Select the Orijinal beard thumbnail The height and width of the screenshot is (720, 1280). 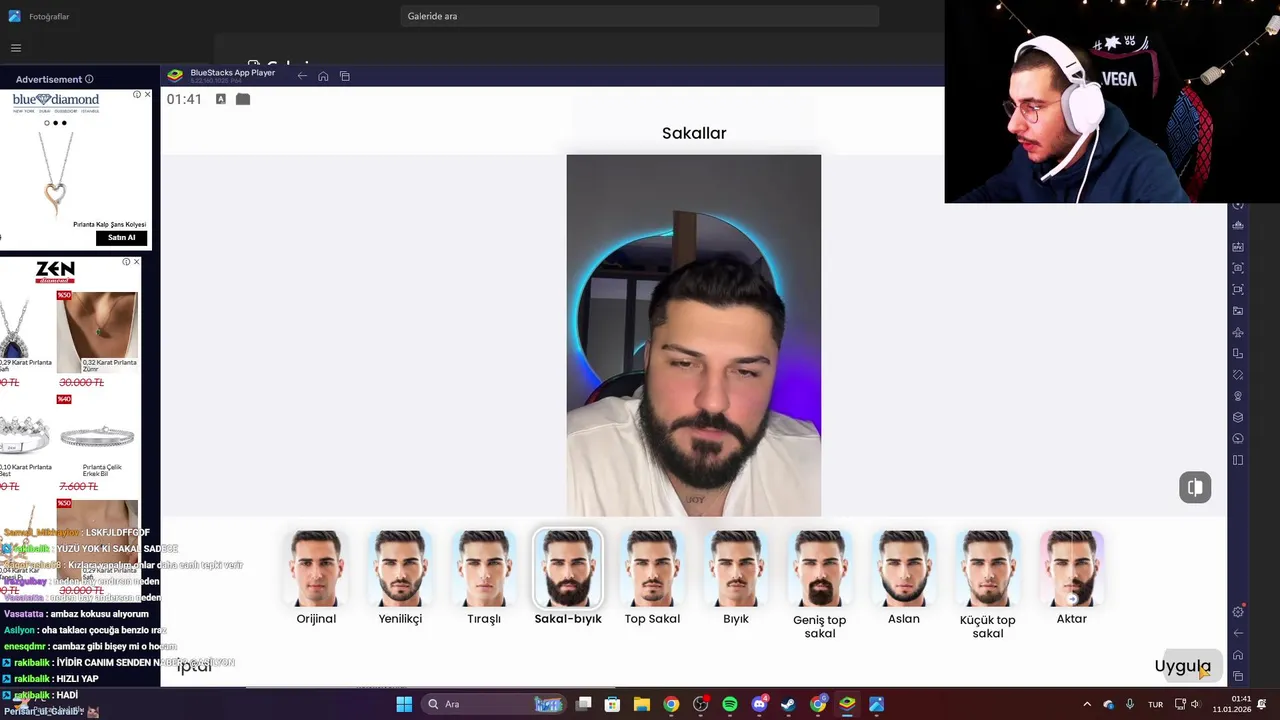[x=316, y=569]
